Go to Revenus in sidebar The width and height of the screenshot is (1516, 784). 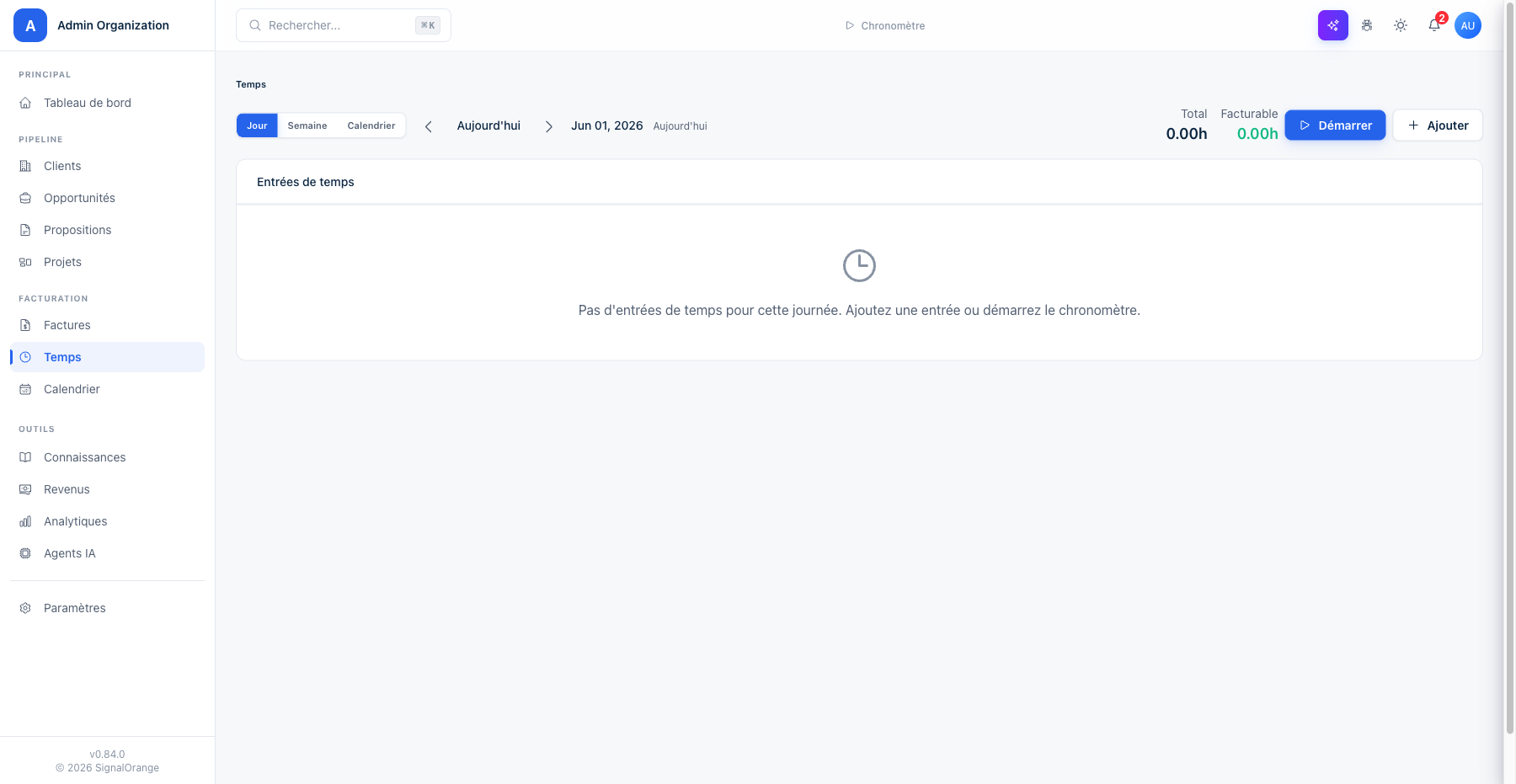point(107,489)
